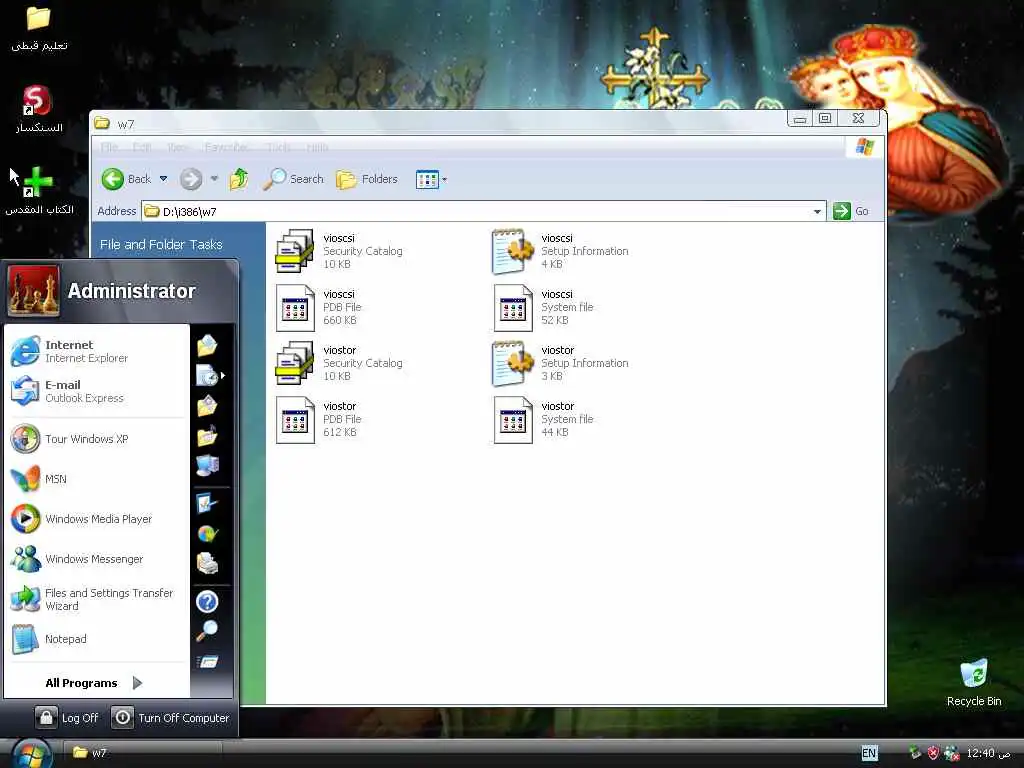Open My Pictures icon in Start menu
Screen dimensions: 1024x768
click(207, 406)
